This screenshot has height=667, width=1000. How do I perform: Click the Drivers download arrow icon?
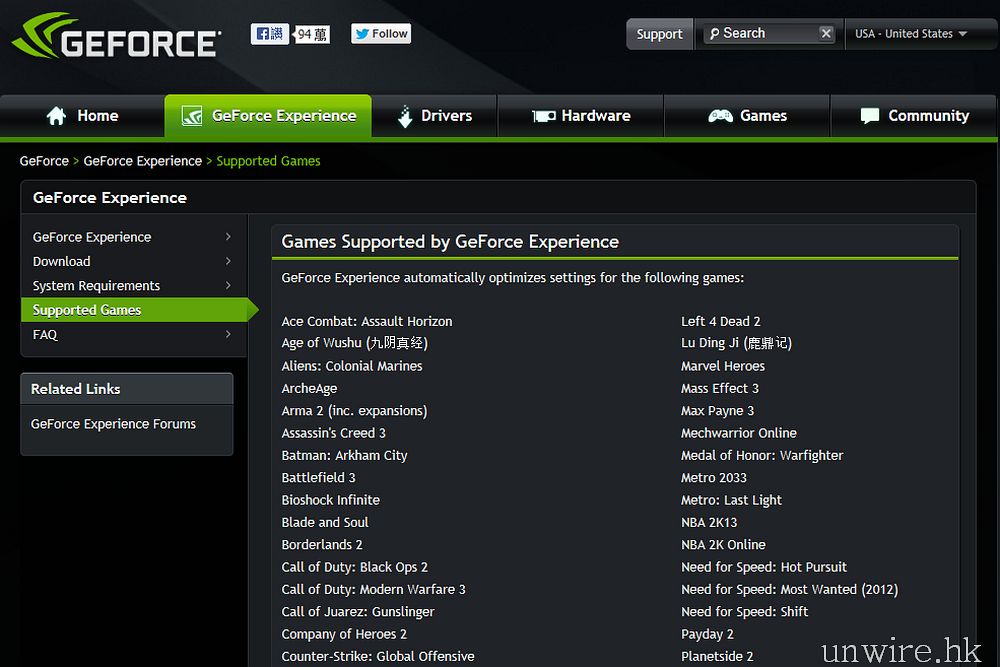(405, 116)
